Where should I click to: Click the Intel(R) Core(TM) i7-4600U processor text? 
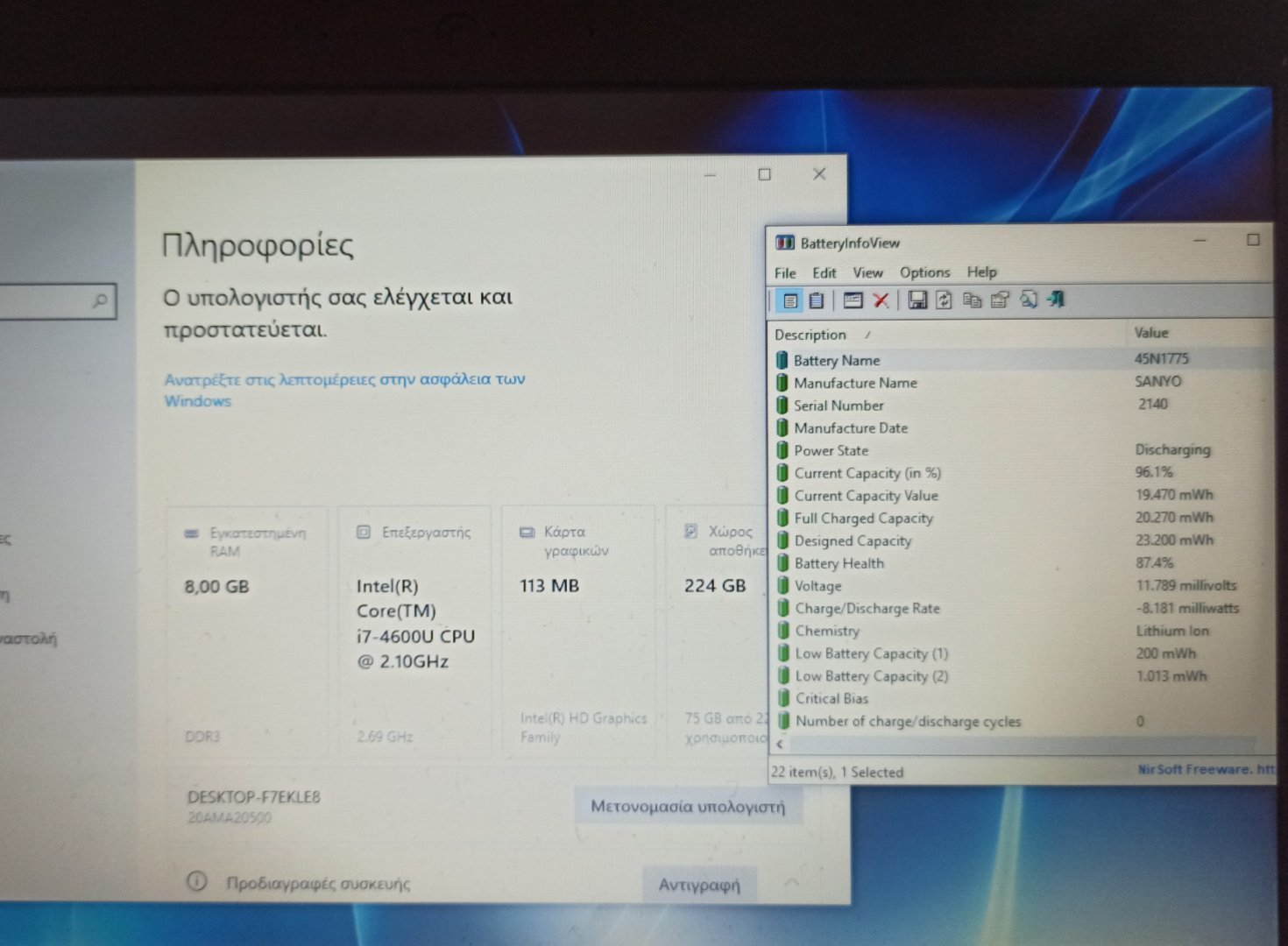[415, 624]
